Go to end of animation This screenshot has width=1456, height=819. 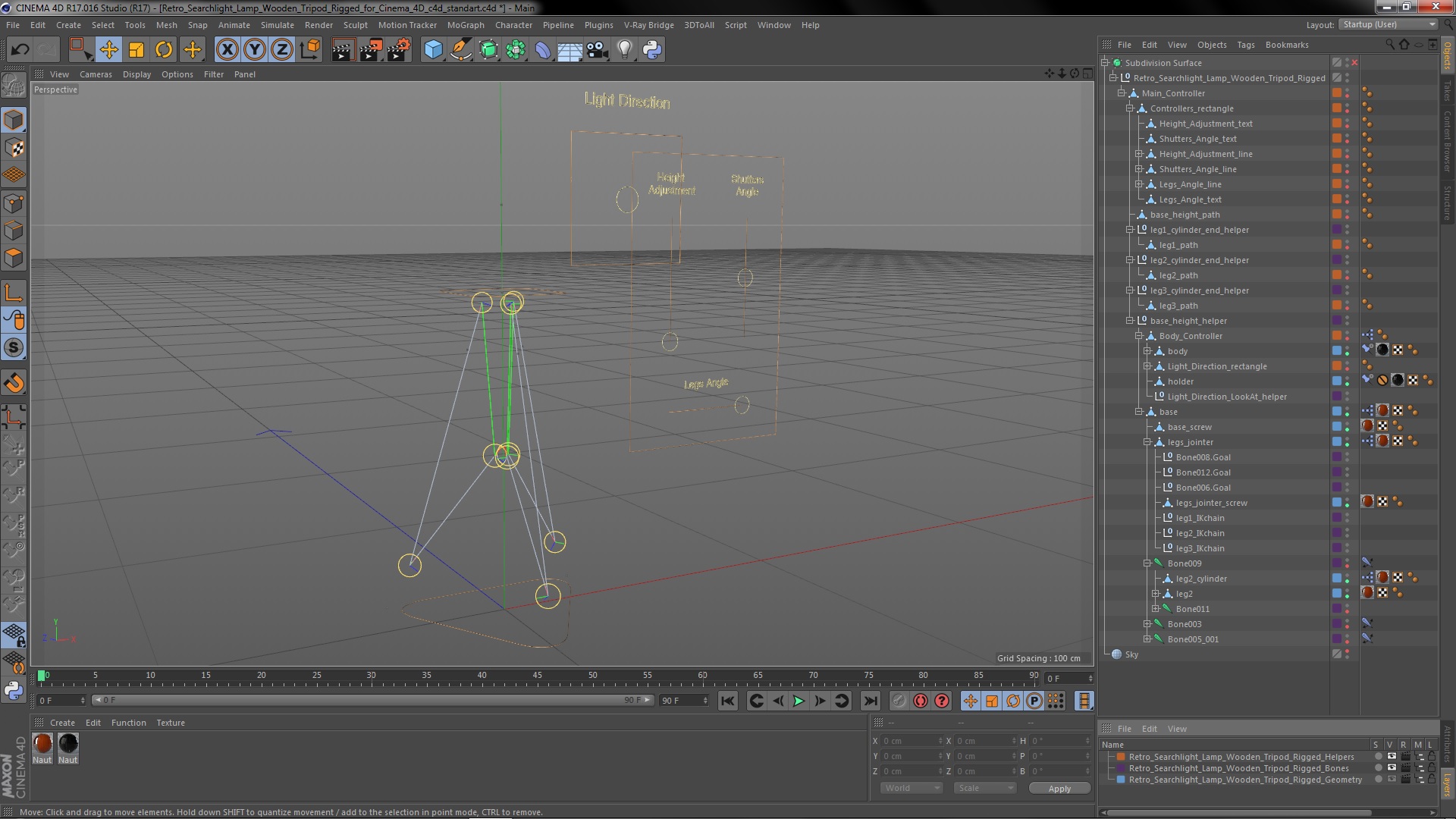tap(871, 701)
